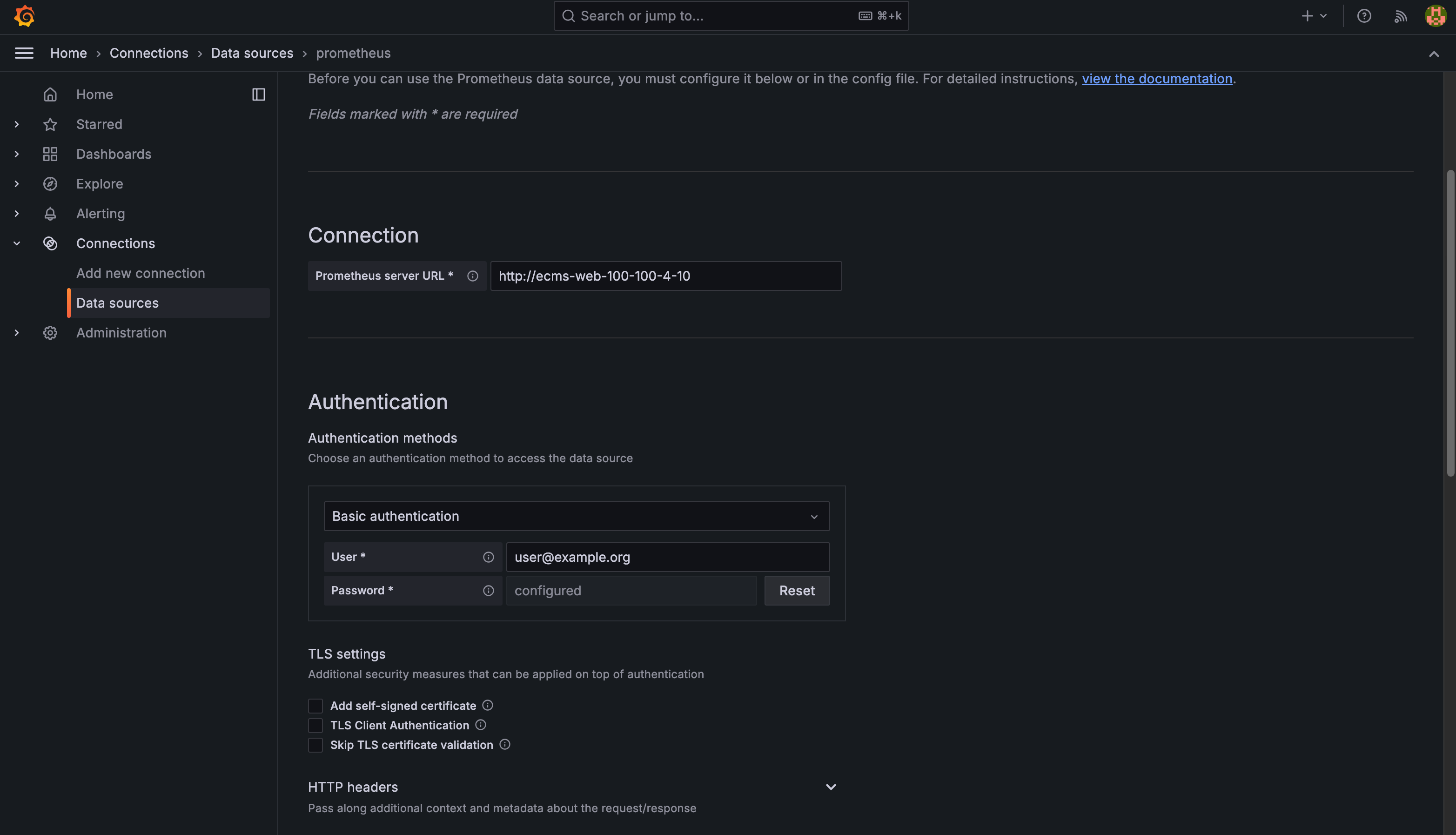Screen dimensions: 1456x835
Task: Open Connections in the sidebar
Action: click(x=116, y=244)
